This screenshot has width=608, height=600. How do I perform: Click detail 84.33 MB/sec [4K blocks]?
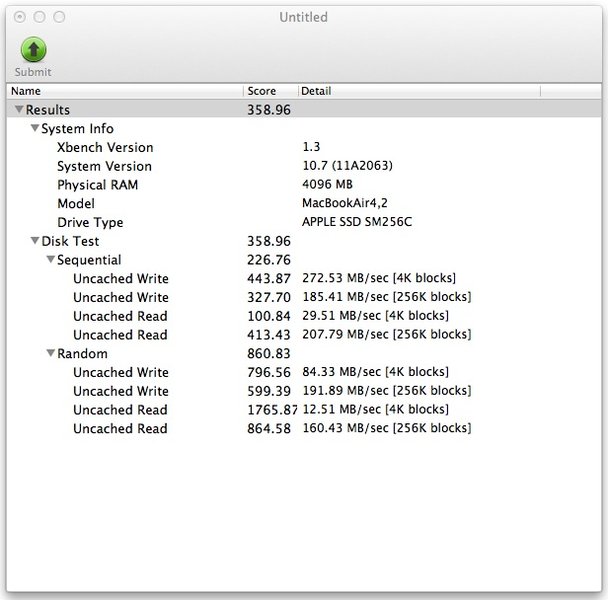click(x=375, y=372)
